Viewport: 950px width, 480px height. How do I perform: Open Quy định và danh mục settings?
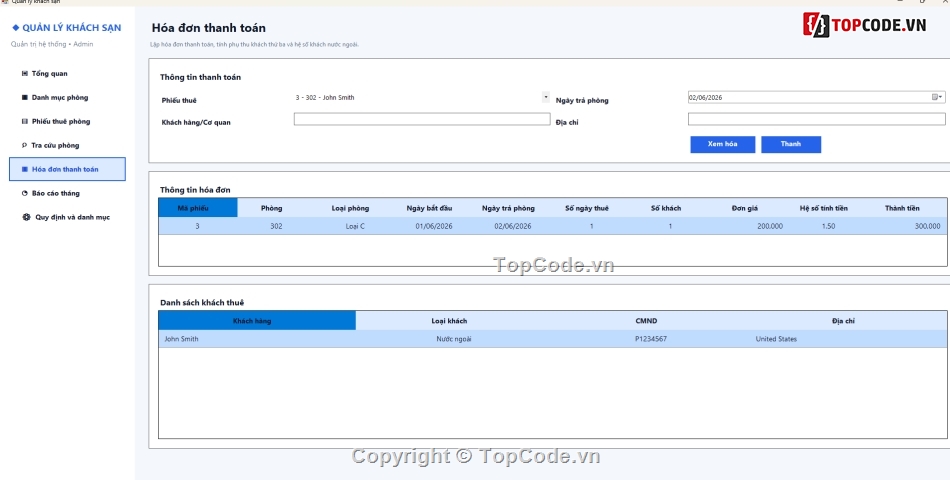67,217
